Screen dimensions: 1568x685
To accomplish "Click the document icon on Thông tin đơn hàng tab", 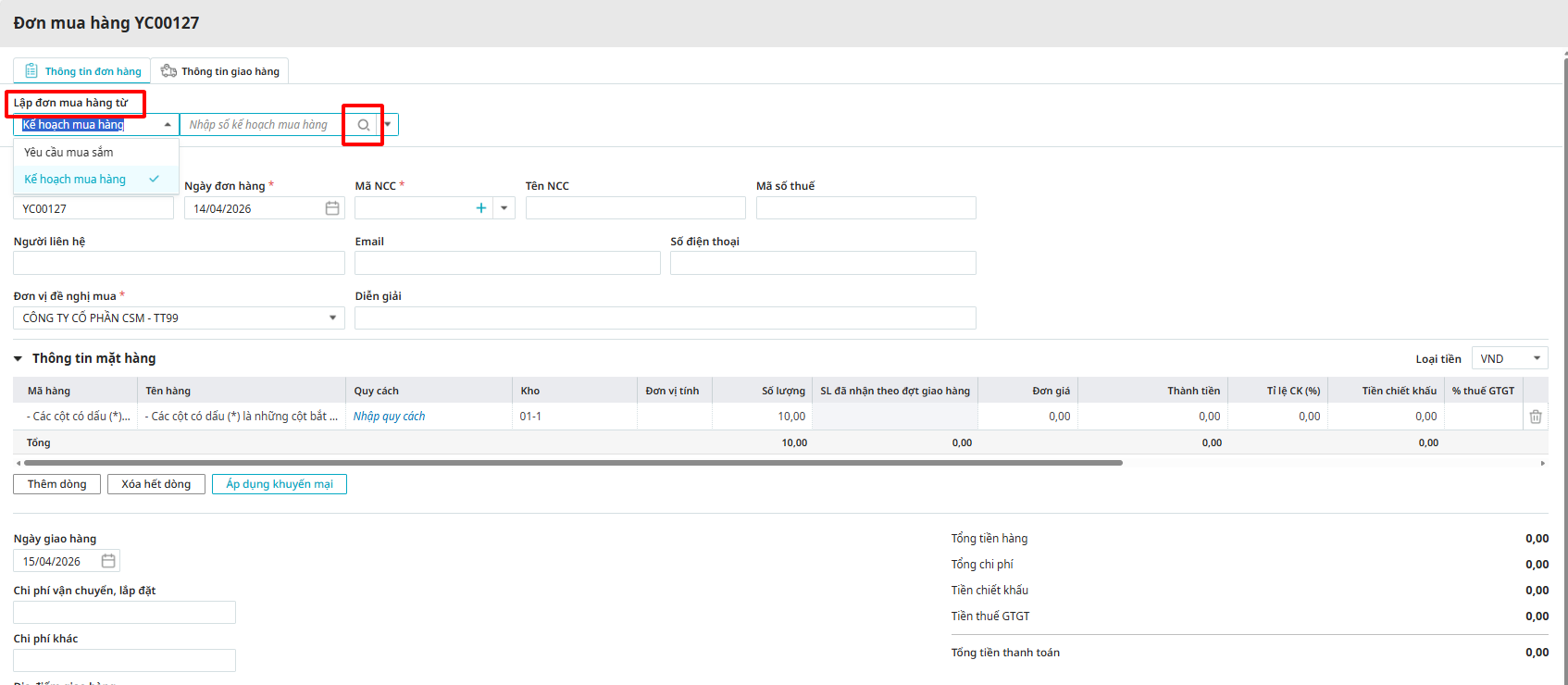I will (x=31, y=71).
